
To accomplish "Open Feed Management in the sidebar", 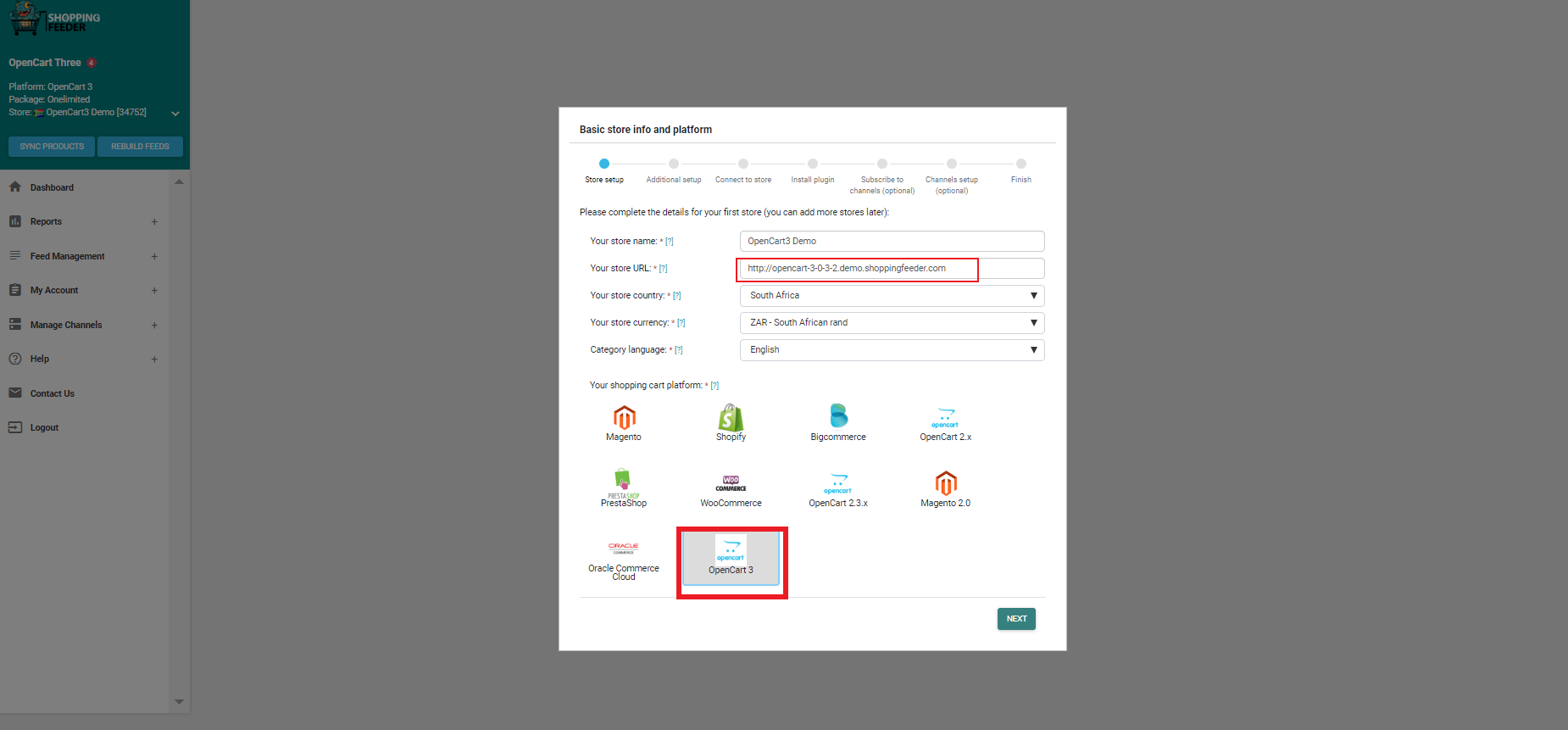I will (x=67, y=256).
